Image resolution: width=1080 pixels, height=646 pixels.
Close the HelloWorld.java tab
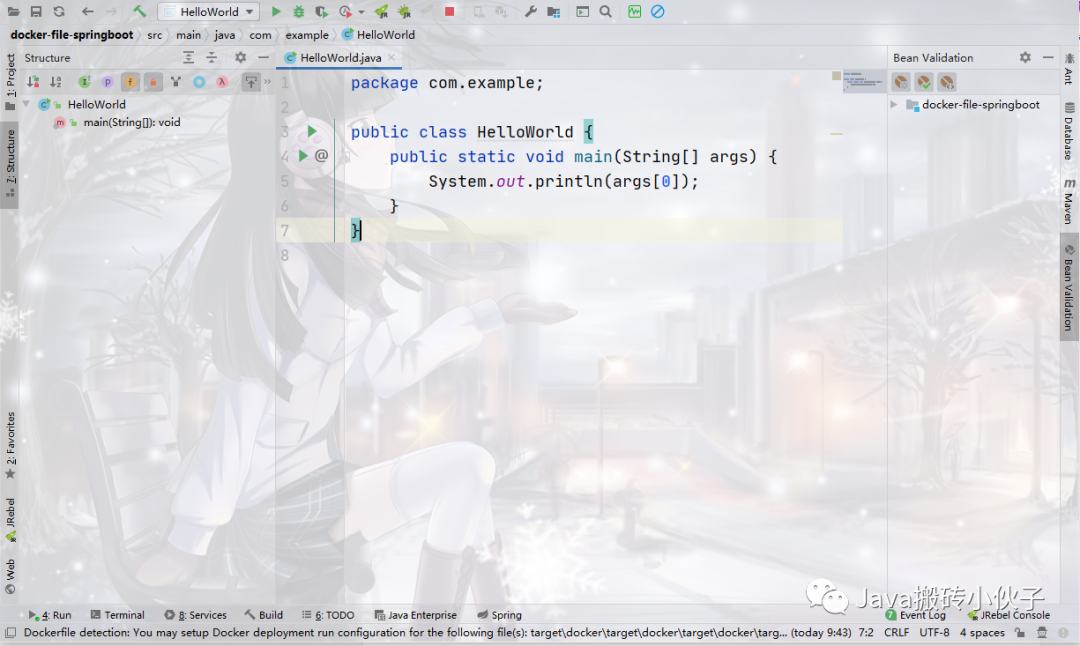coord(391,57)
